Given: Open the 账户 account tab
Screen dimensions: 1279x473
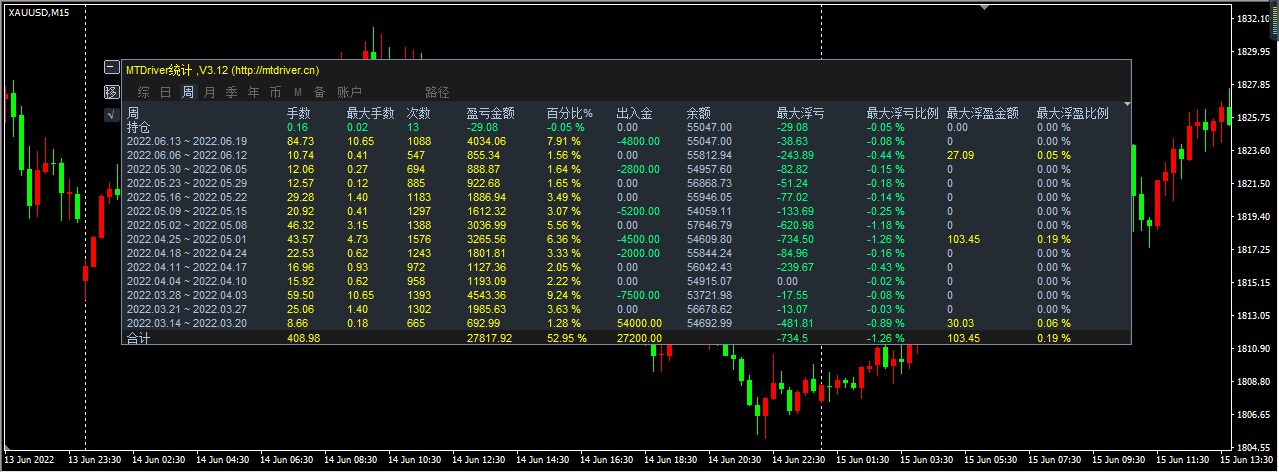Looking at the screenshot, I should [x=349, y=93].
